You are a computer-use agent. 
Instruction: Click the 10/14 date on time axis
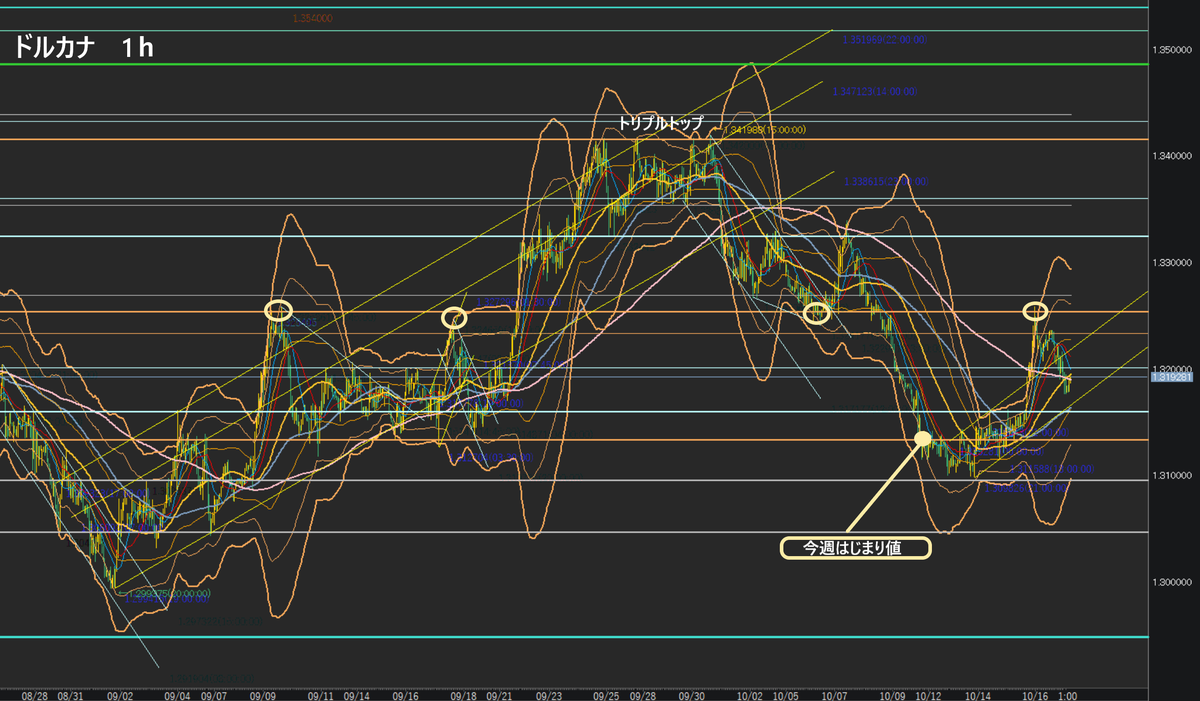[978, 694]
